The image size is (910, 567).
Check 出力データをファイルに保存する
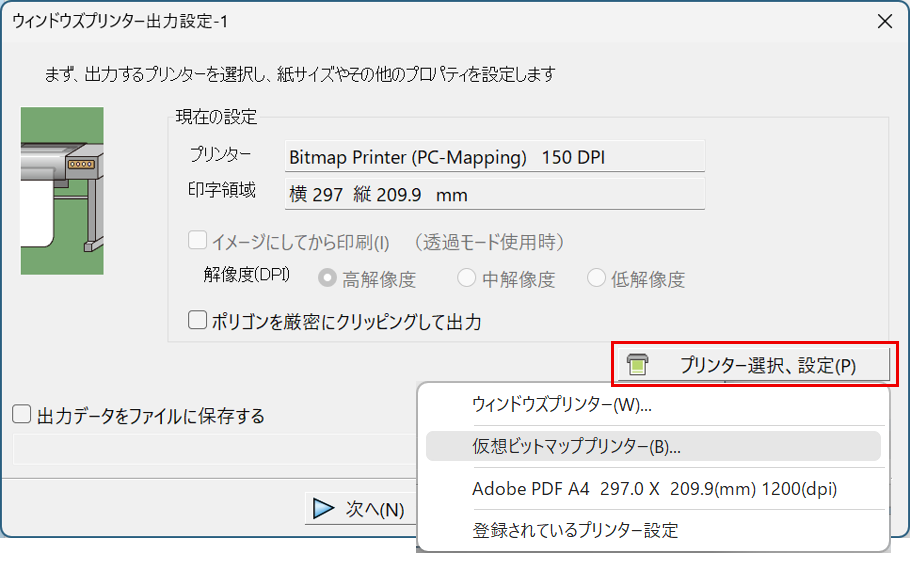point(22,415)
